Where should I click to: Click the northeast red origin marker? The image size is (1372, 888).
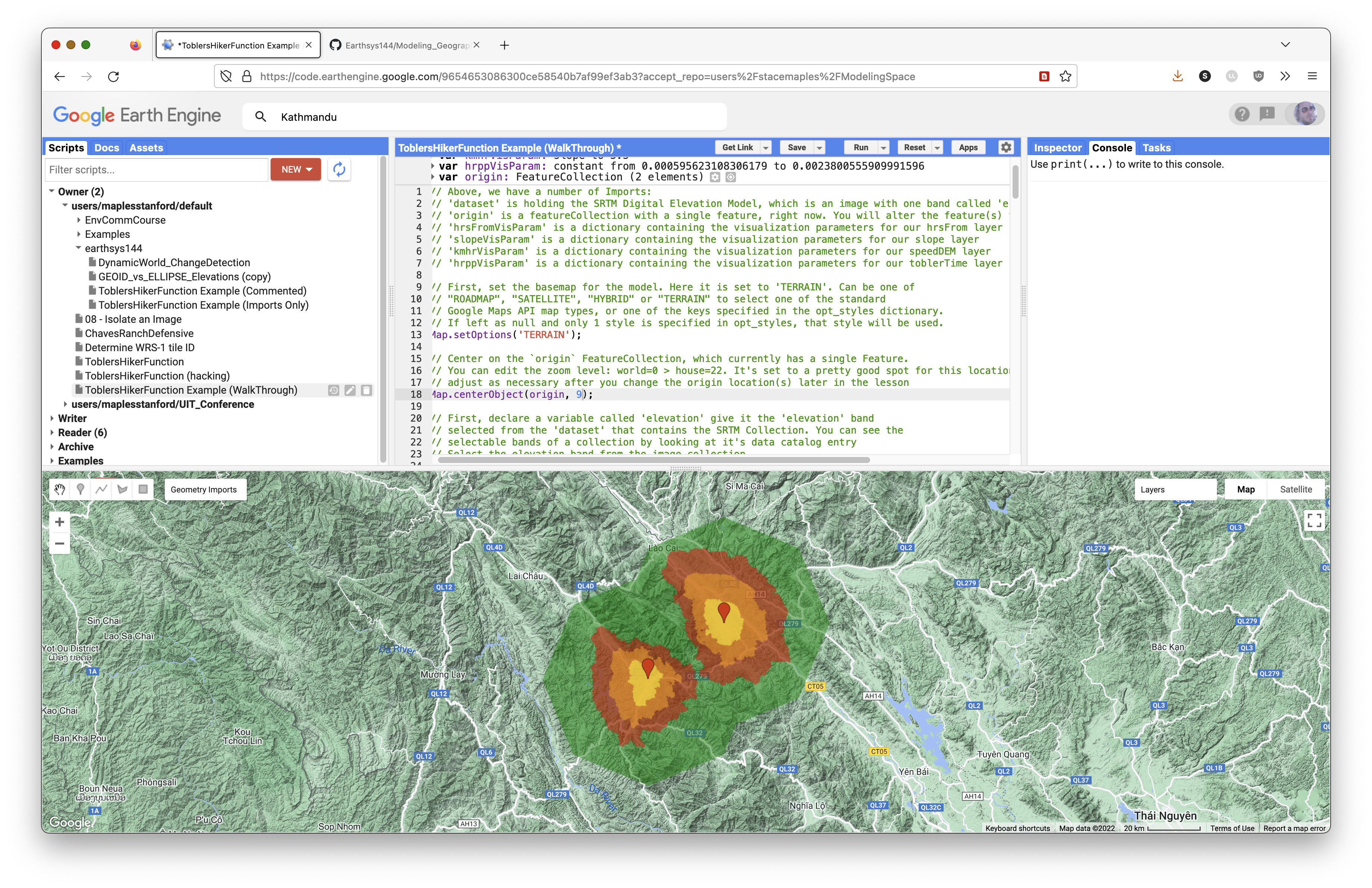[x=724, y=612]
